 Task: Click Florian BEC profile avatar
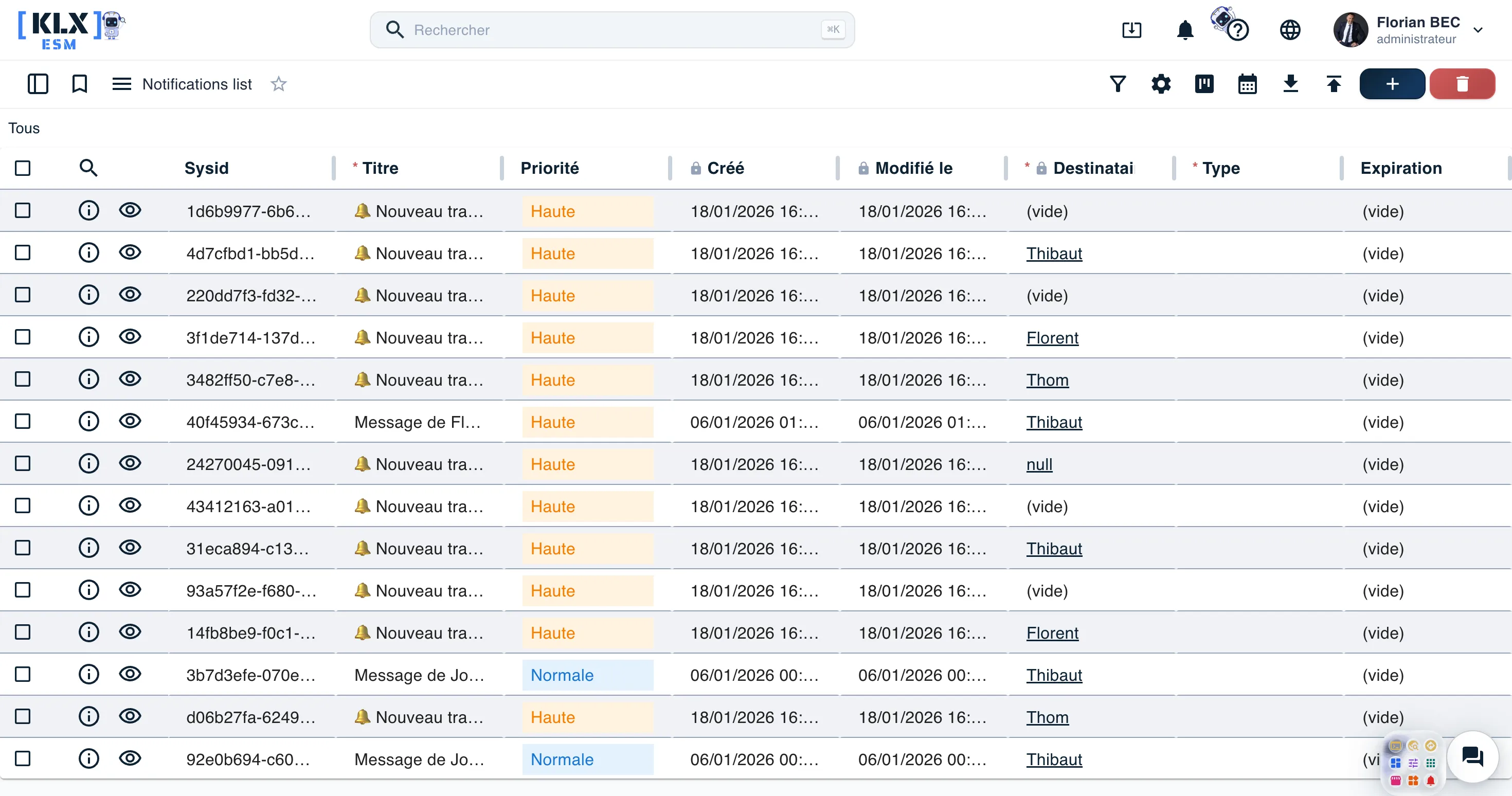tap(1351, 30)
